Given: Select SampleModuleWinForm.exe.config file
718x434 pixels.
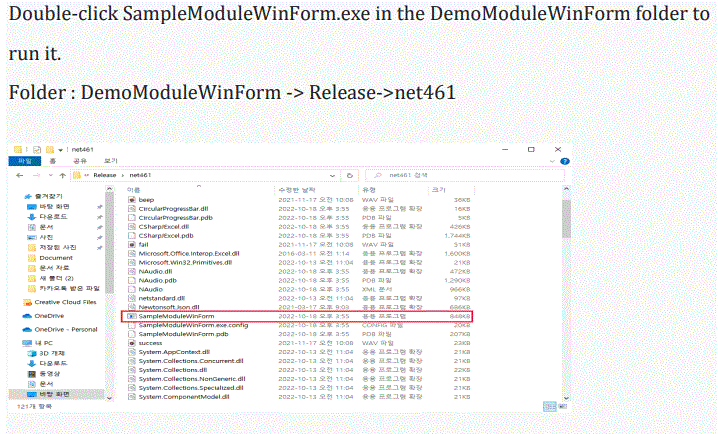Looking at the screenshot, I should click(193, 325).
